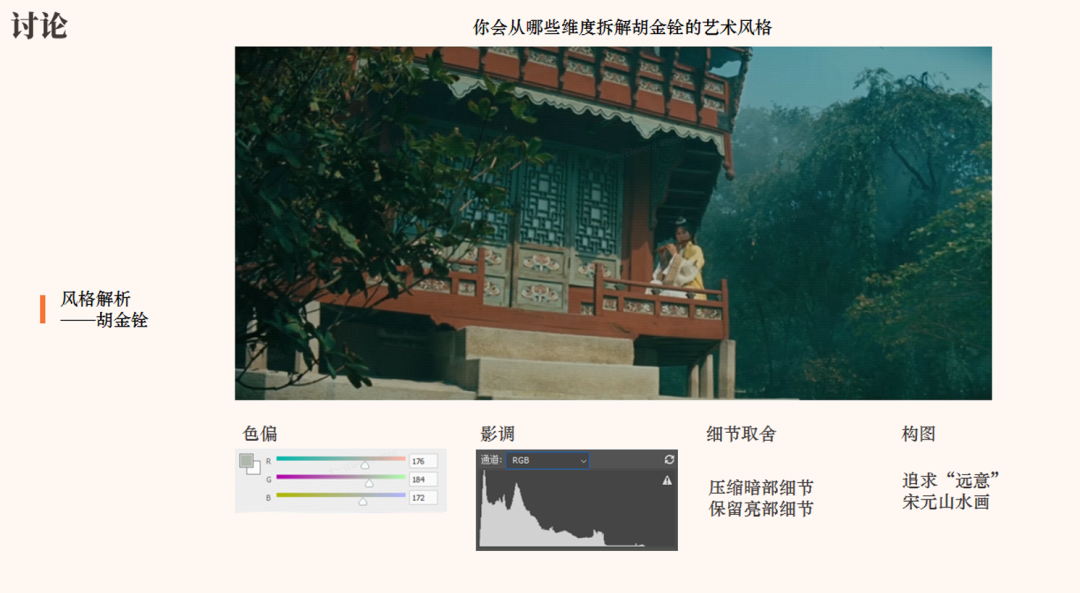This screenshot has width=1080, height=593.
Task: Click the B blue channel slider
Action: pyautogui.click(x=341, y=497)
